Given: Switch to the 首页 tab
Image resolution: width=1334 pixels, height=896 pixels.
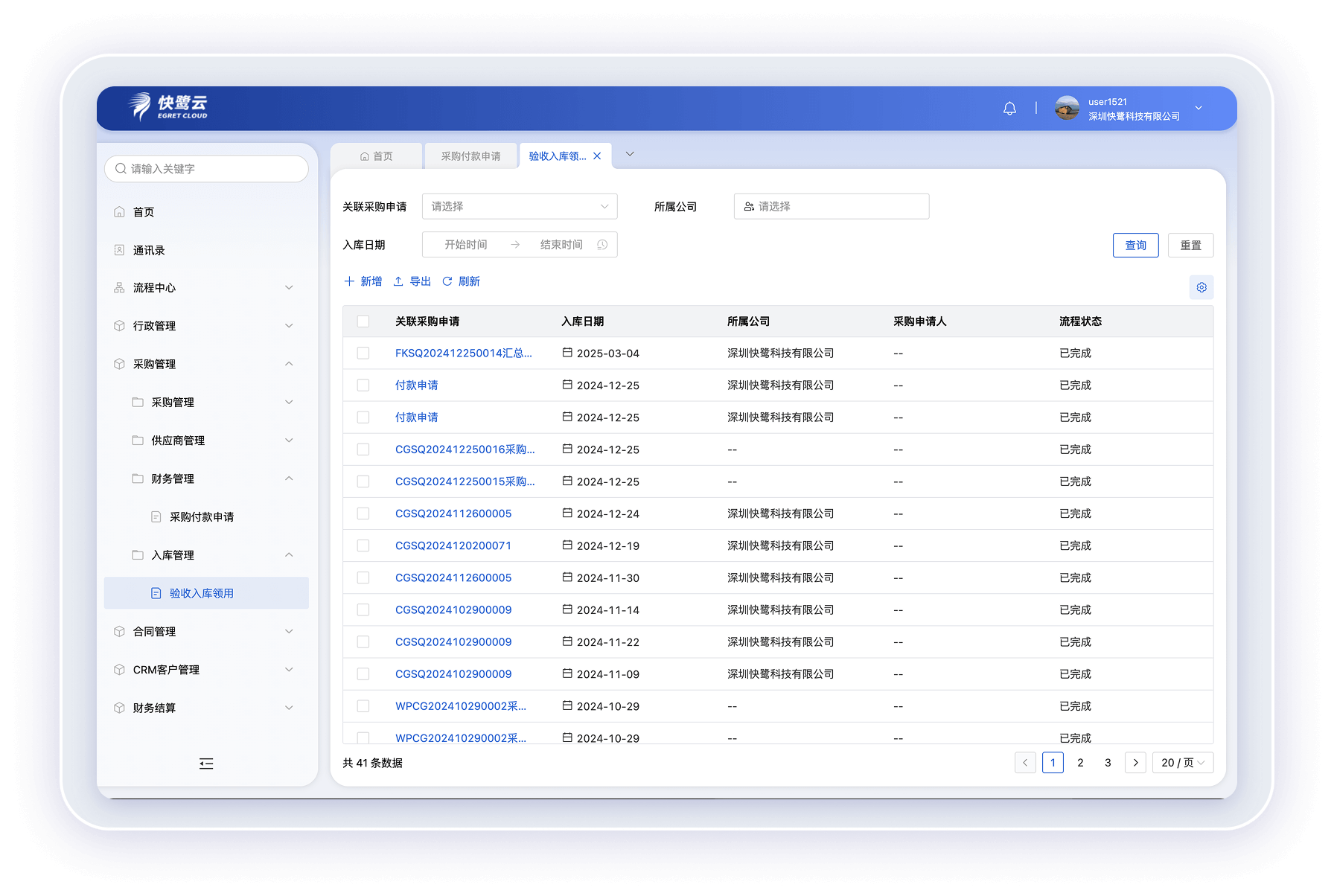Looking at the screenshot, I should click(377, 156).
